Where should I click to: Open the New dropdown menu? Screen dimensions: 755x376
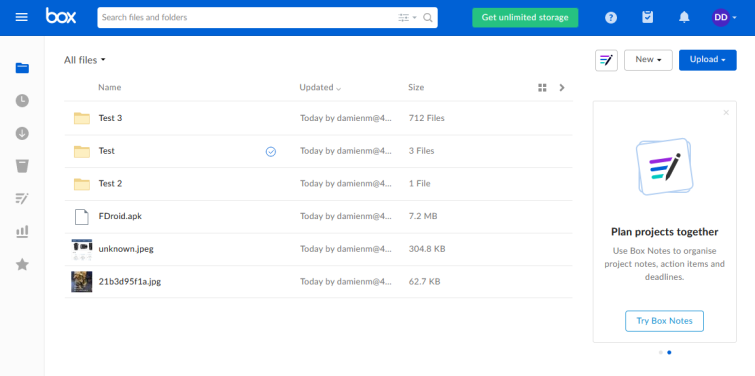tap(648, 60)
